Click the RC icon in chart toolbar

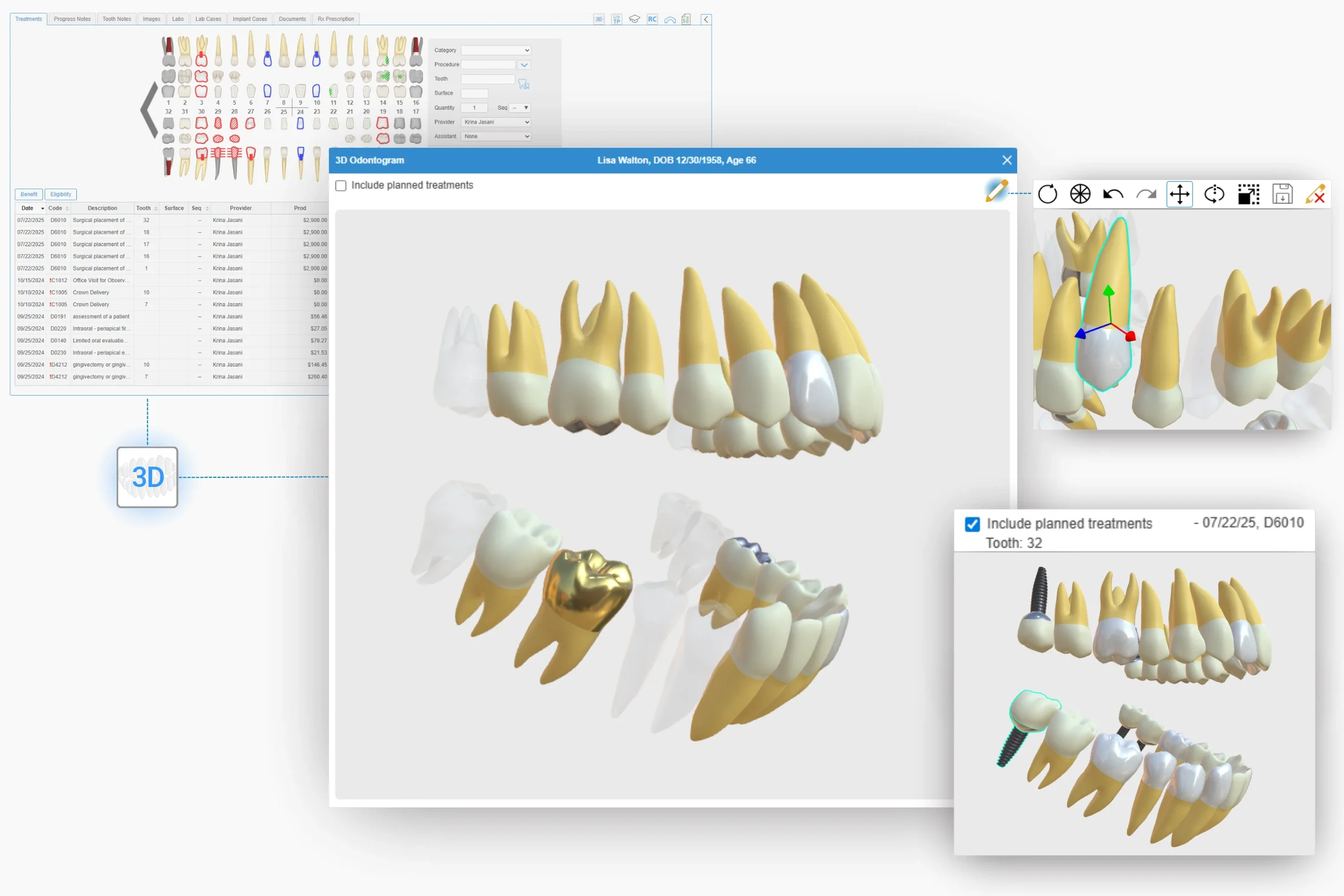[x=652, y=19]
